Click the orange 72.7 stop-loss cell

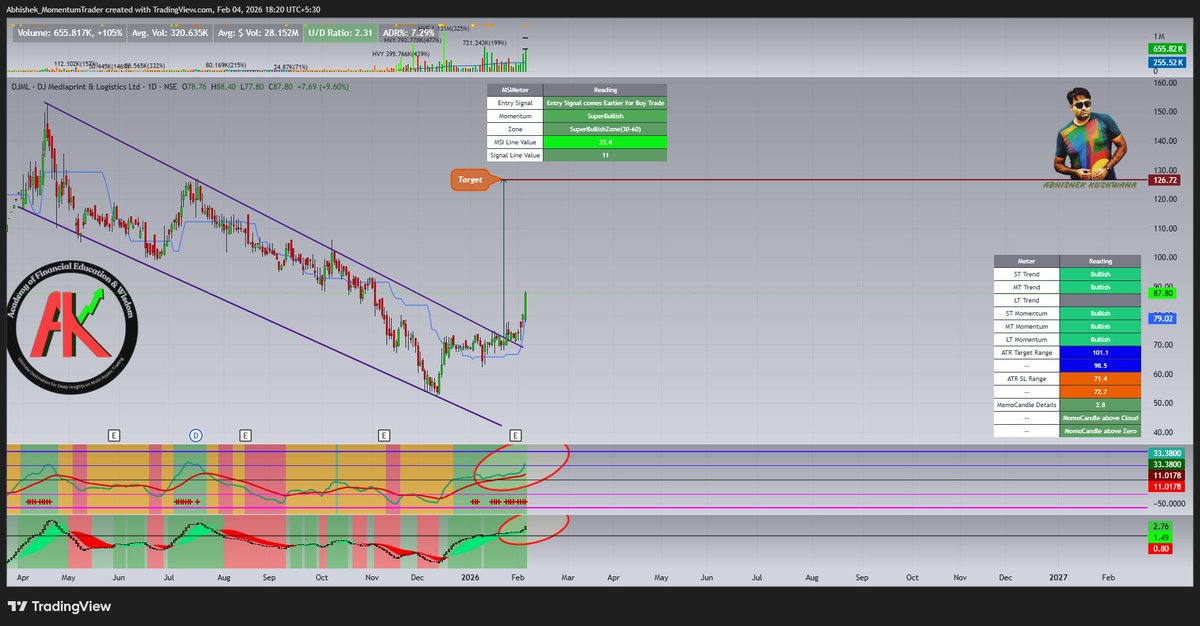[x=1100, y=392]
